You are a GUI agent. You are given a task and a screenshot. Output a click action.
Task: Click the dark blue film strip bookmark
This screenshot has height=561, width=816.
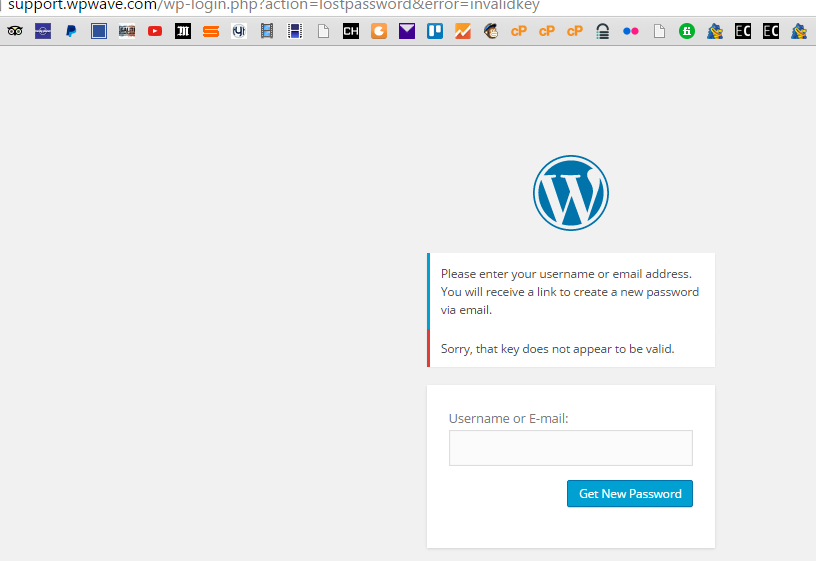(295, 31)
